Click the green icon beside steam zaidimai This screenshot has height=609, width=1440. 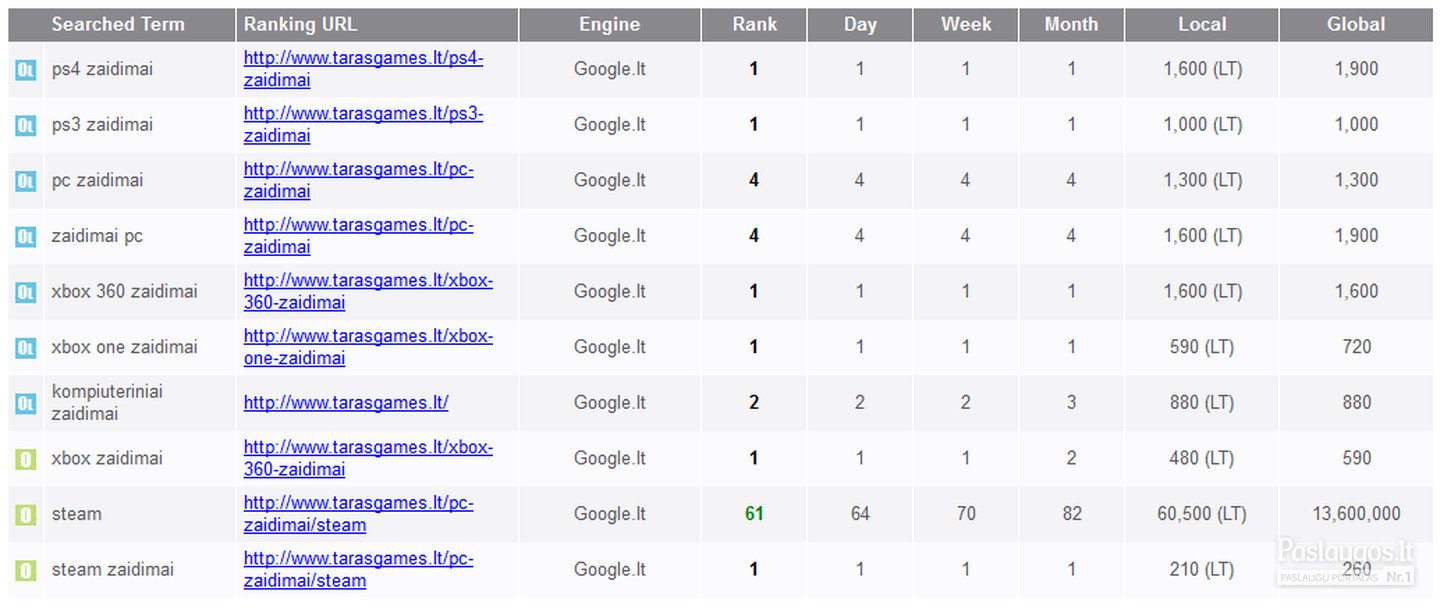[25, 571]
